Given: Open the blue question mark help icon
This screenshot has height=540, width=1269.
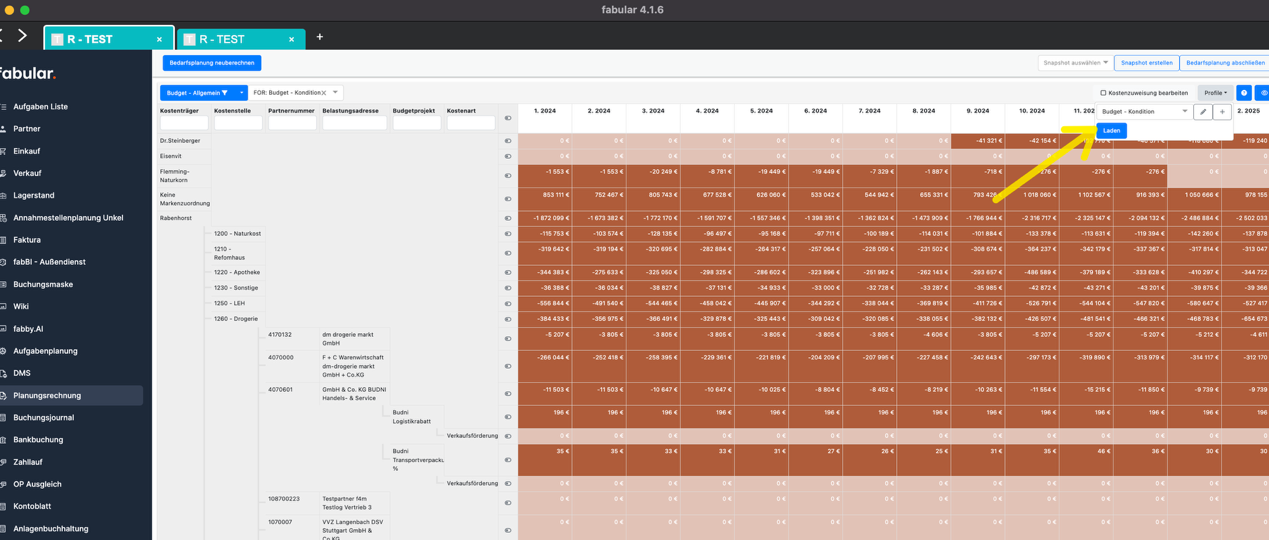Looking at the screenshot, I should 1244,93.
